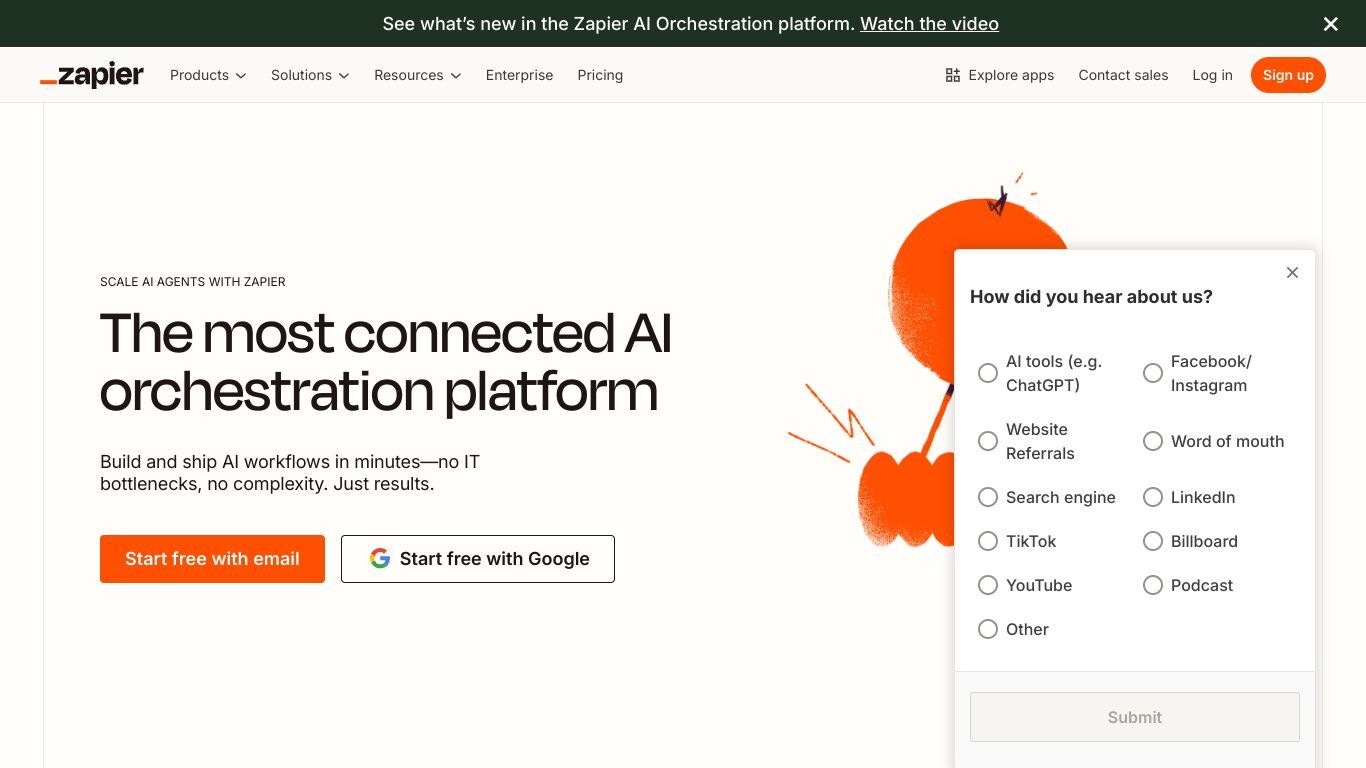Screen dimensions: 1366x768
Task: Click the survey Submit button
Action: point(1135,717)
